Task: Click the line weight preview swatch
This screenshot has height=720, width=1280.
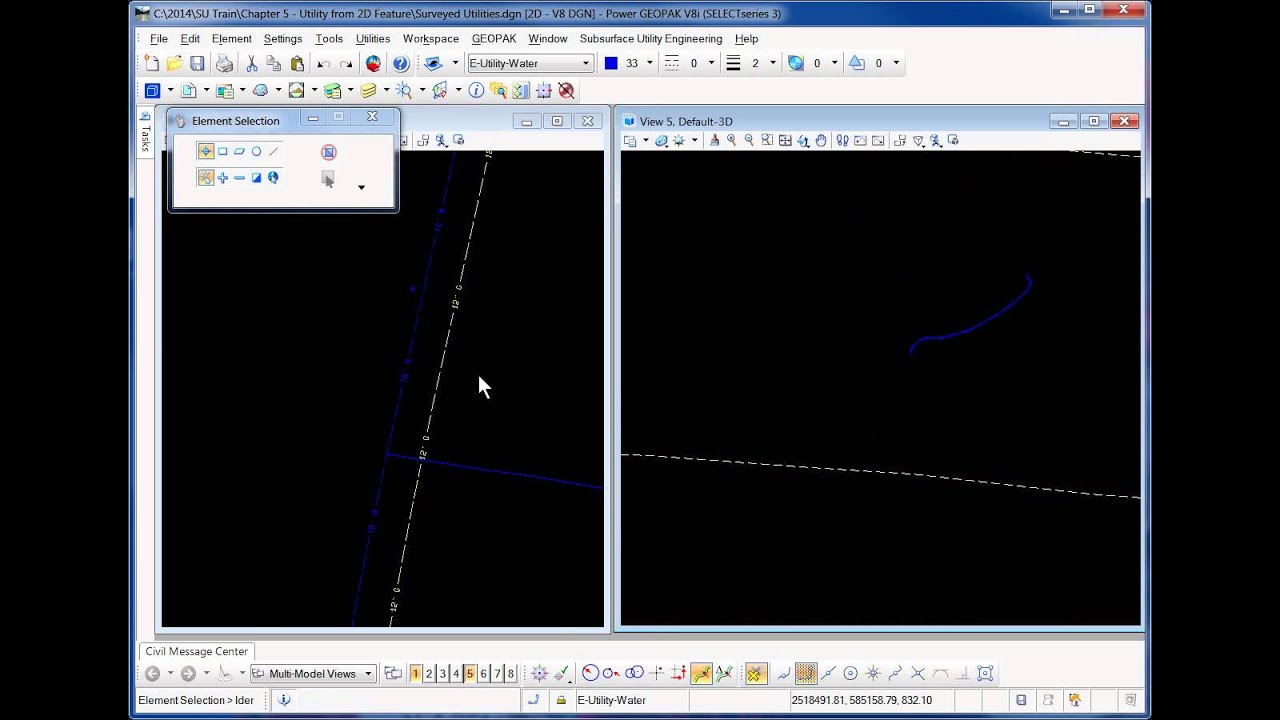Action: click(733, 63)
